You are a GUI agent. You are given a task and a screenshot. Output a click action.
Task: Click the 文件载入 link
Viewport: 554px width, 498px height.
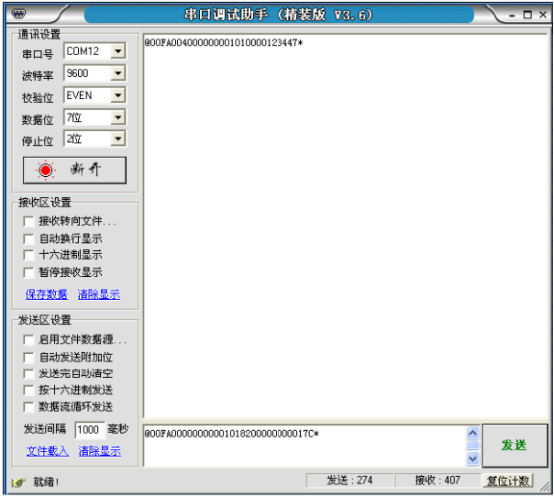tap(47, 451)
